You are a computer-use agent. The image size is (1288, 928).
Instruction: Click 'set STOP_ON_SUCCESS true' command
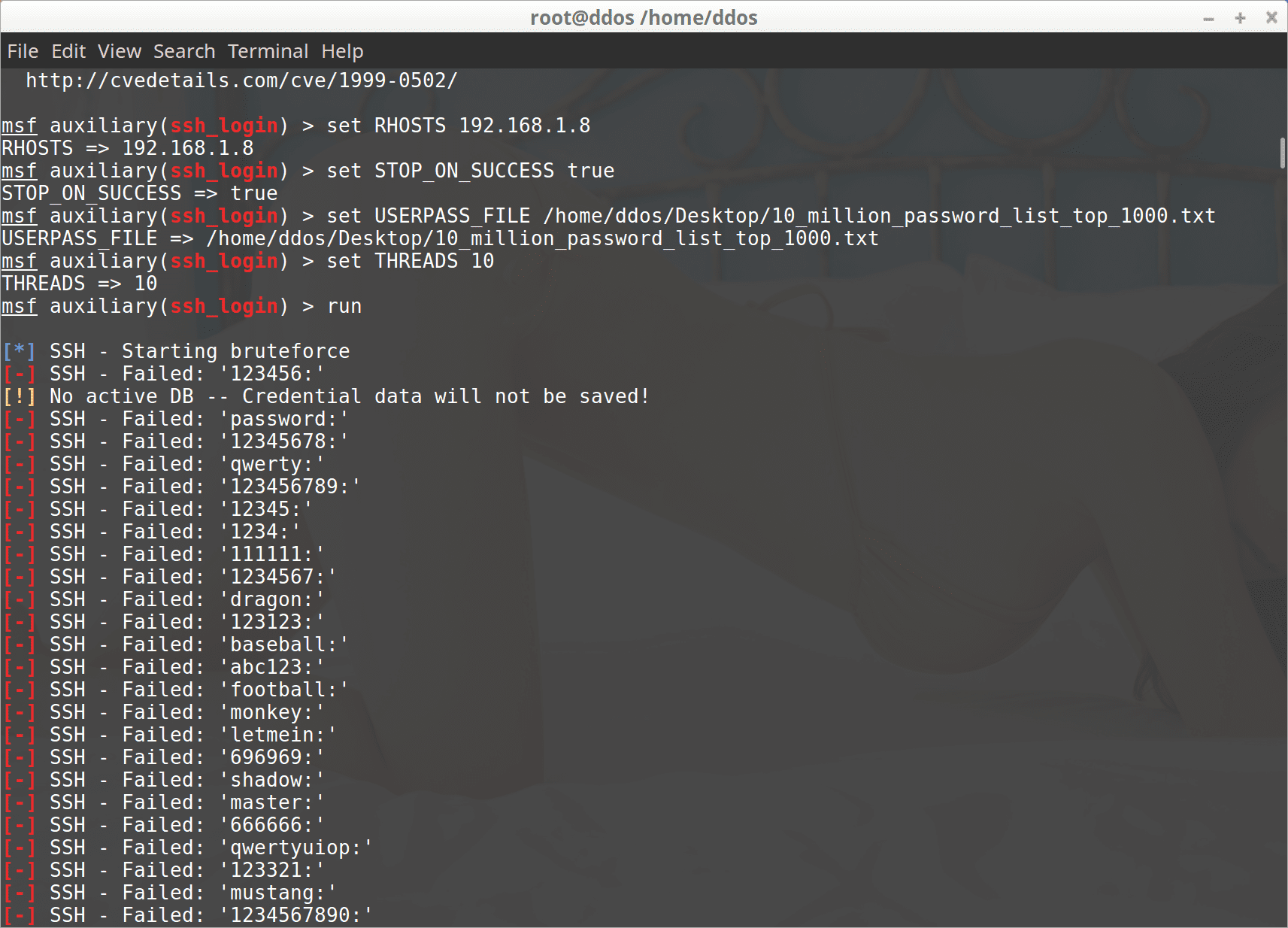(x=471, y=171)
